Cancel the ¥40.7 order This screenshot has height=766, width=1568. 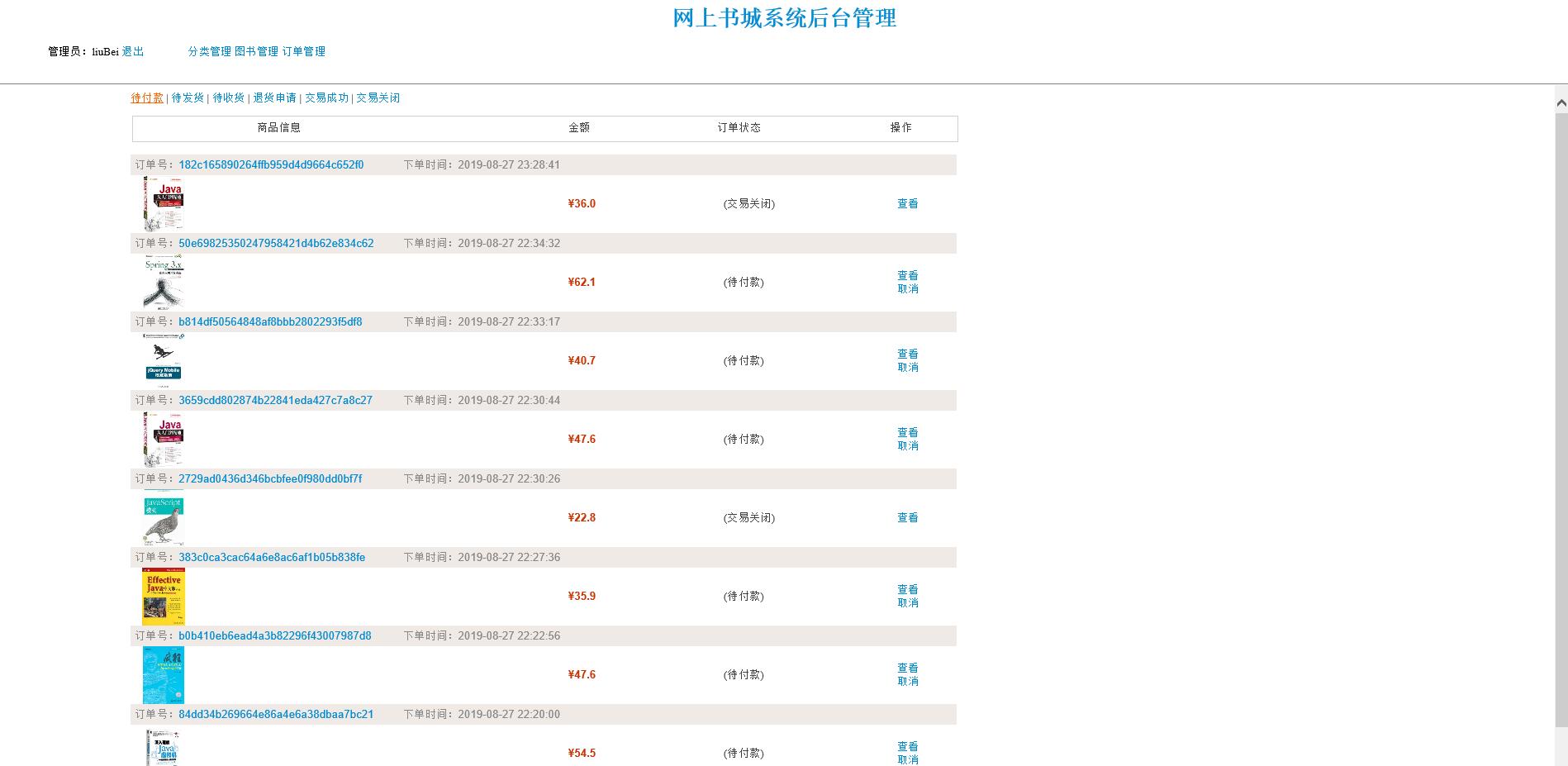click(908, 367)
